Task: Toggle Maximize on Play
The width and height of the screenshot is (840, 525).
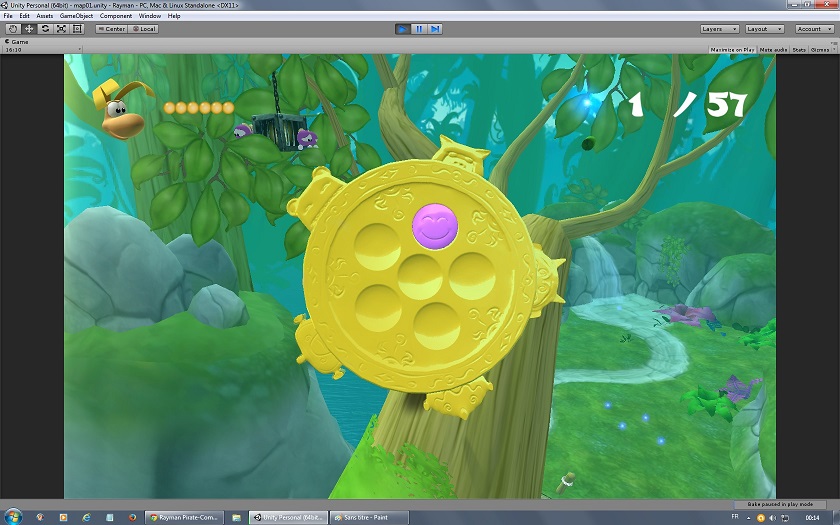Action: coord(732,50)
